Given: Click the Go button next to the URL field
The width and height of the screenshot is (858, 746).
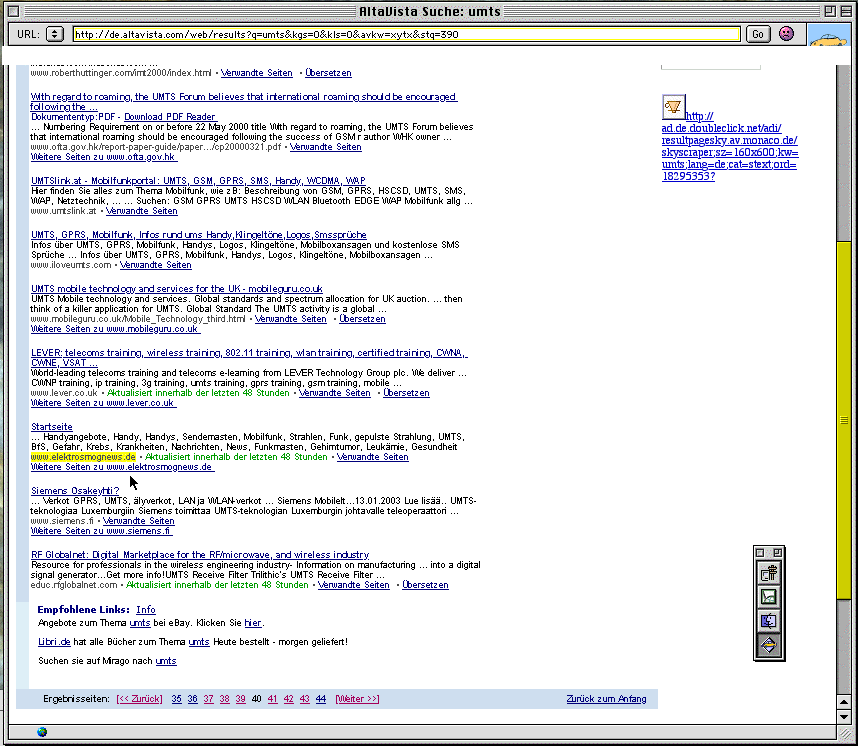Looking at the screenshot, I should pyautogui.click(x=758, y=34).
